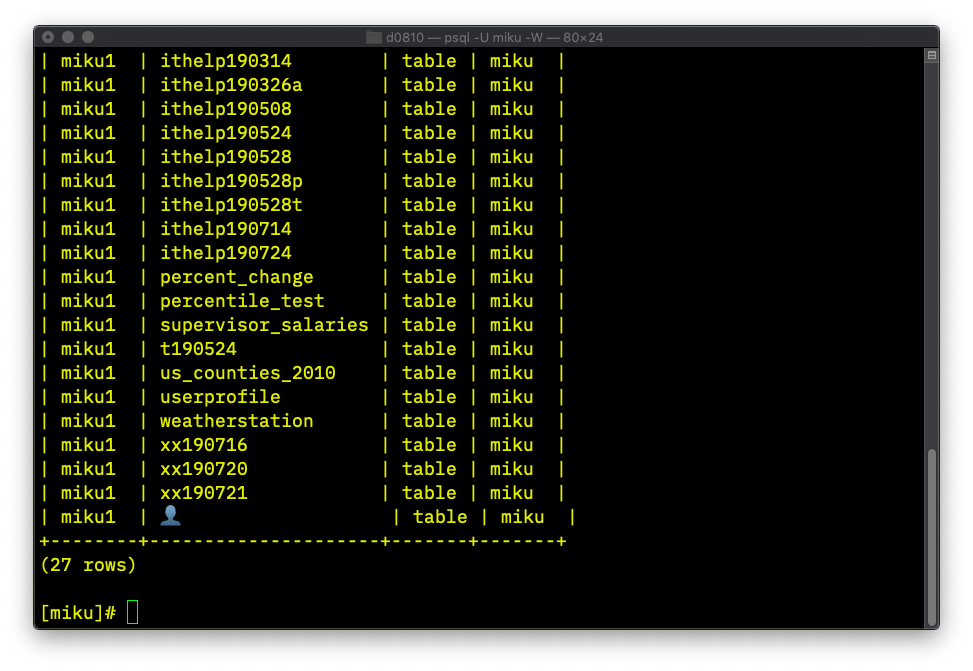The width and height of the screenshot is (973, 671).
Task: Click table name t190524
Action: tap(199, 349)
